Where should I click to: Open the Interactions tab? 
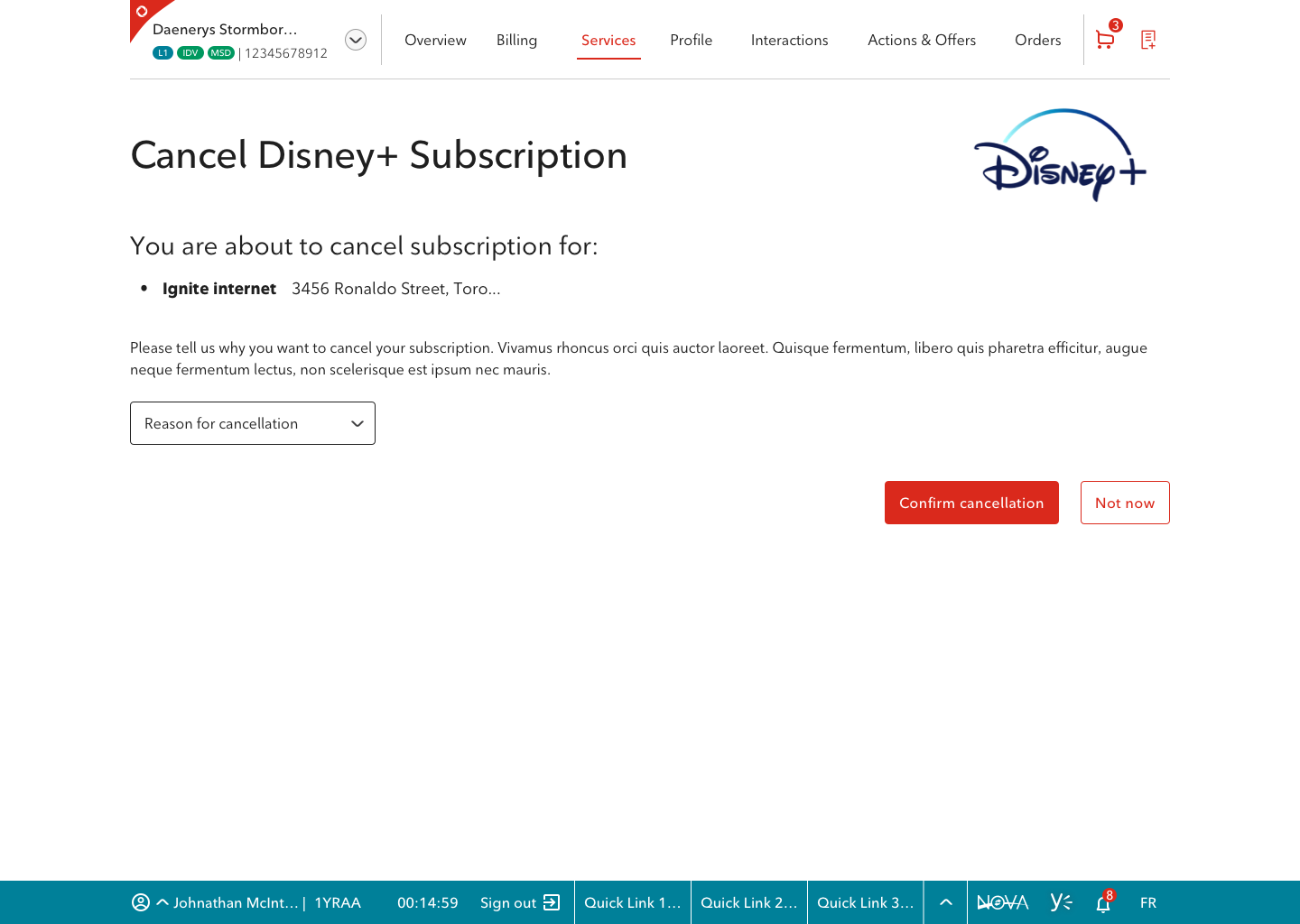click(789, 40)
